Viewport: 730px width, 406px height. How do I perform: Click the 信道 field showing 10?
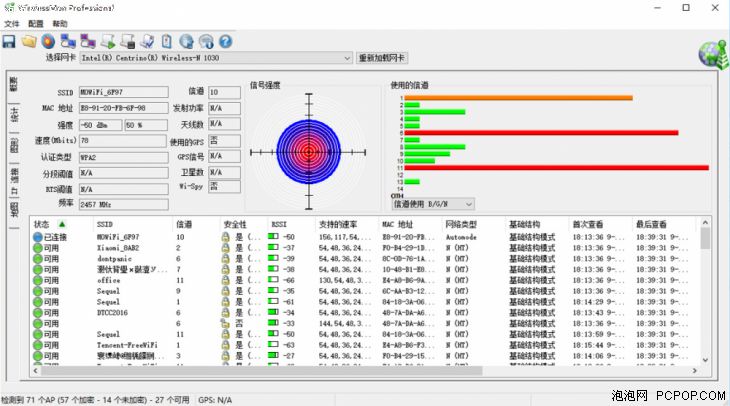(224, 92)
